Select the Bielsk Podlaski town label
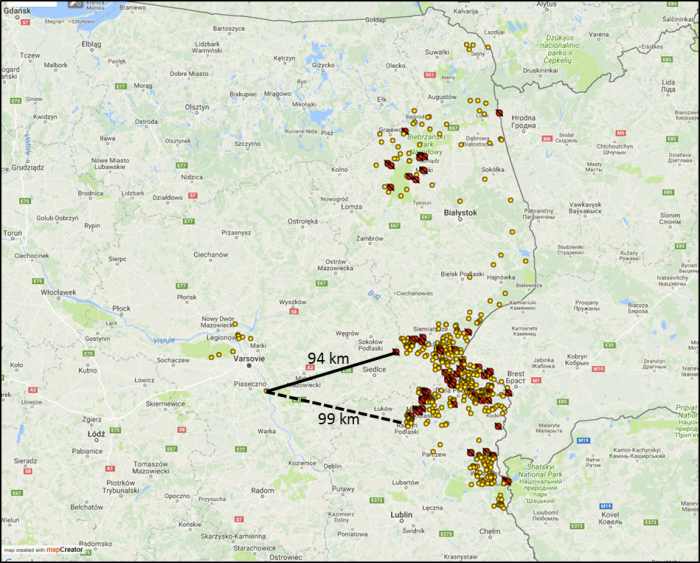The image size is (700, 563). [462, 274]
